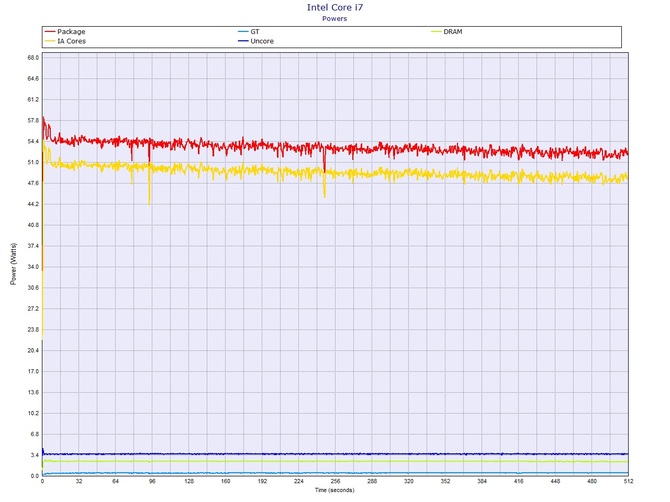Click the 68.0 y-axis value
Screen dimensions: 670x502
33,58
